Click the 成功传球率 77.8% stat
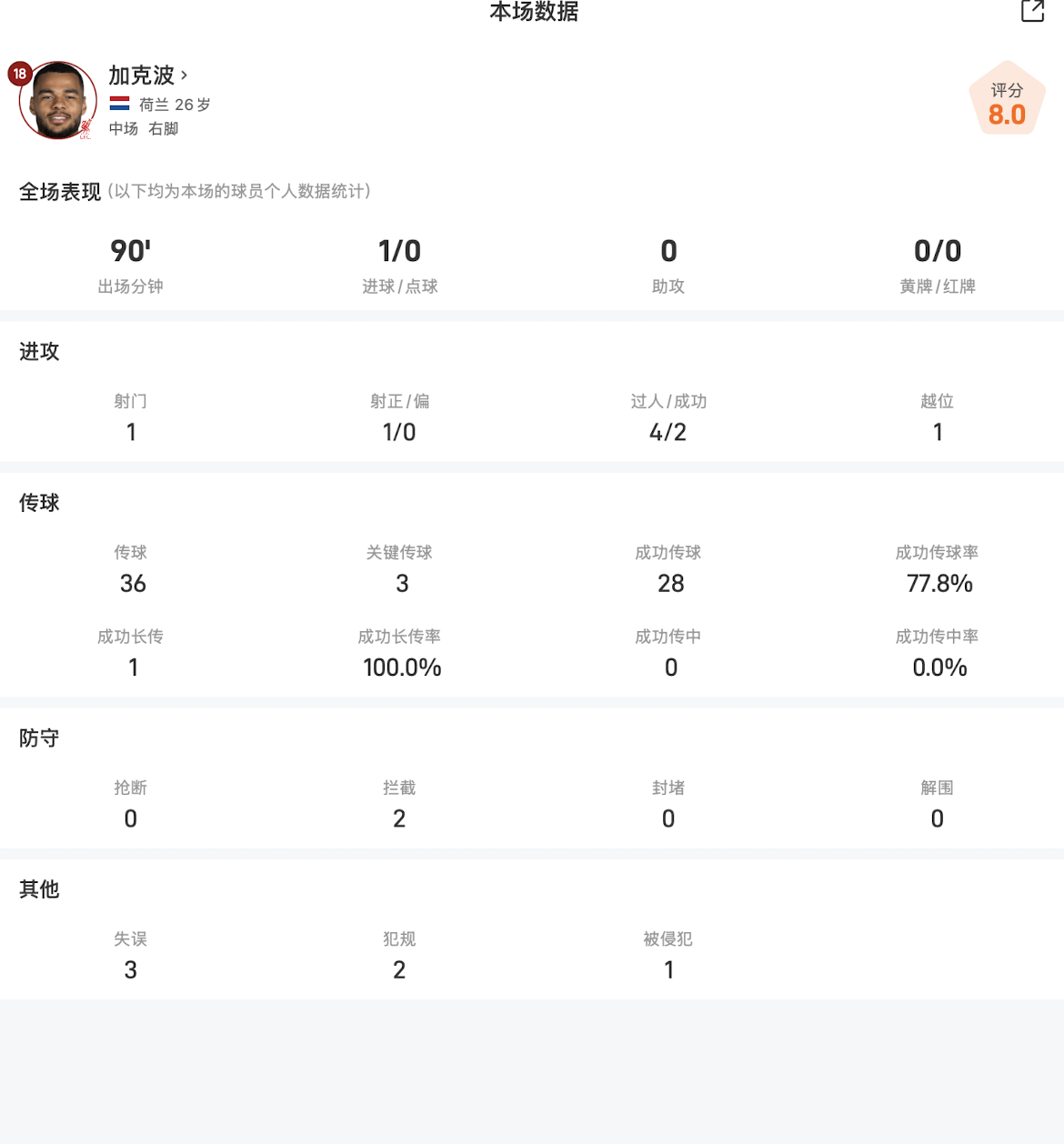 [x=939, y=583]
